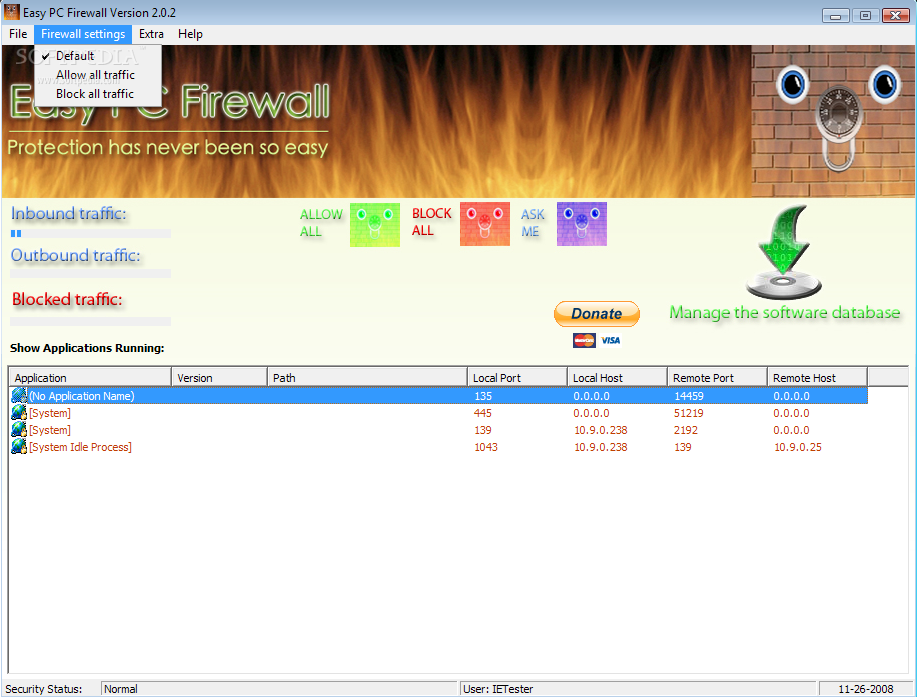Image resolution: width=917 pixels, height=697 pixels.
Task: Sort by the Local Host column header
Action: click(x=618, y=378)
